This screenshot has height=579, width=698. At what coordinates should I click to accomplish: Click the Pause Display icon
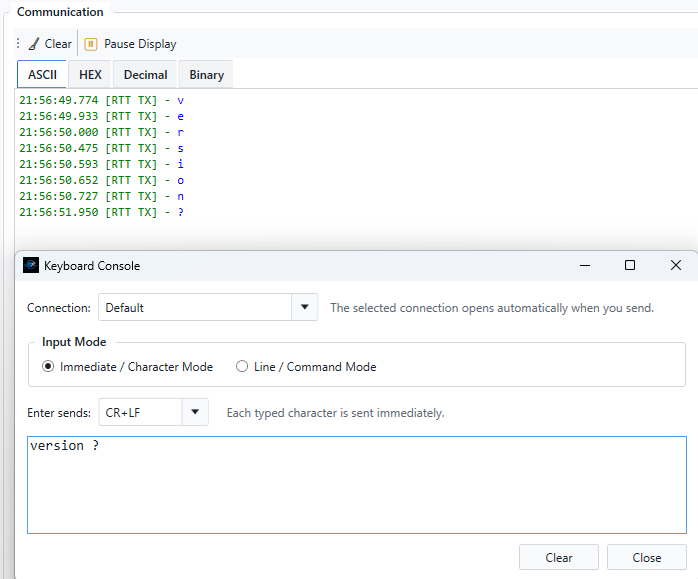(91, 44)
